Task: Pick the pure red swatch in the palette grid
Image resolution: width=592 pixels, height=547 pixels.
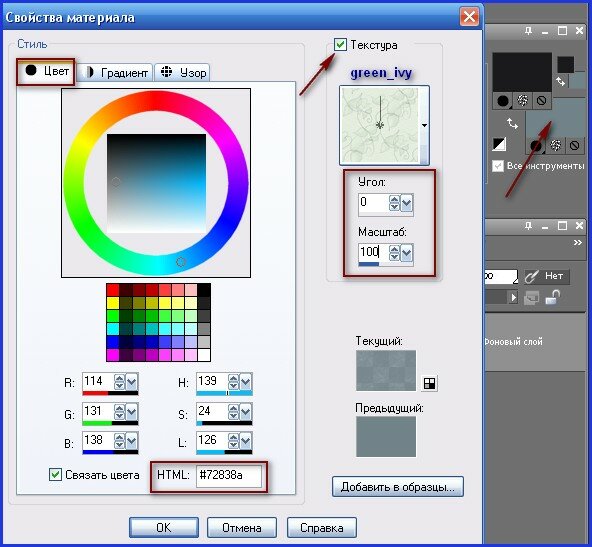Action: click(x=113, y=290)
